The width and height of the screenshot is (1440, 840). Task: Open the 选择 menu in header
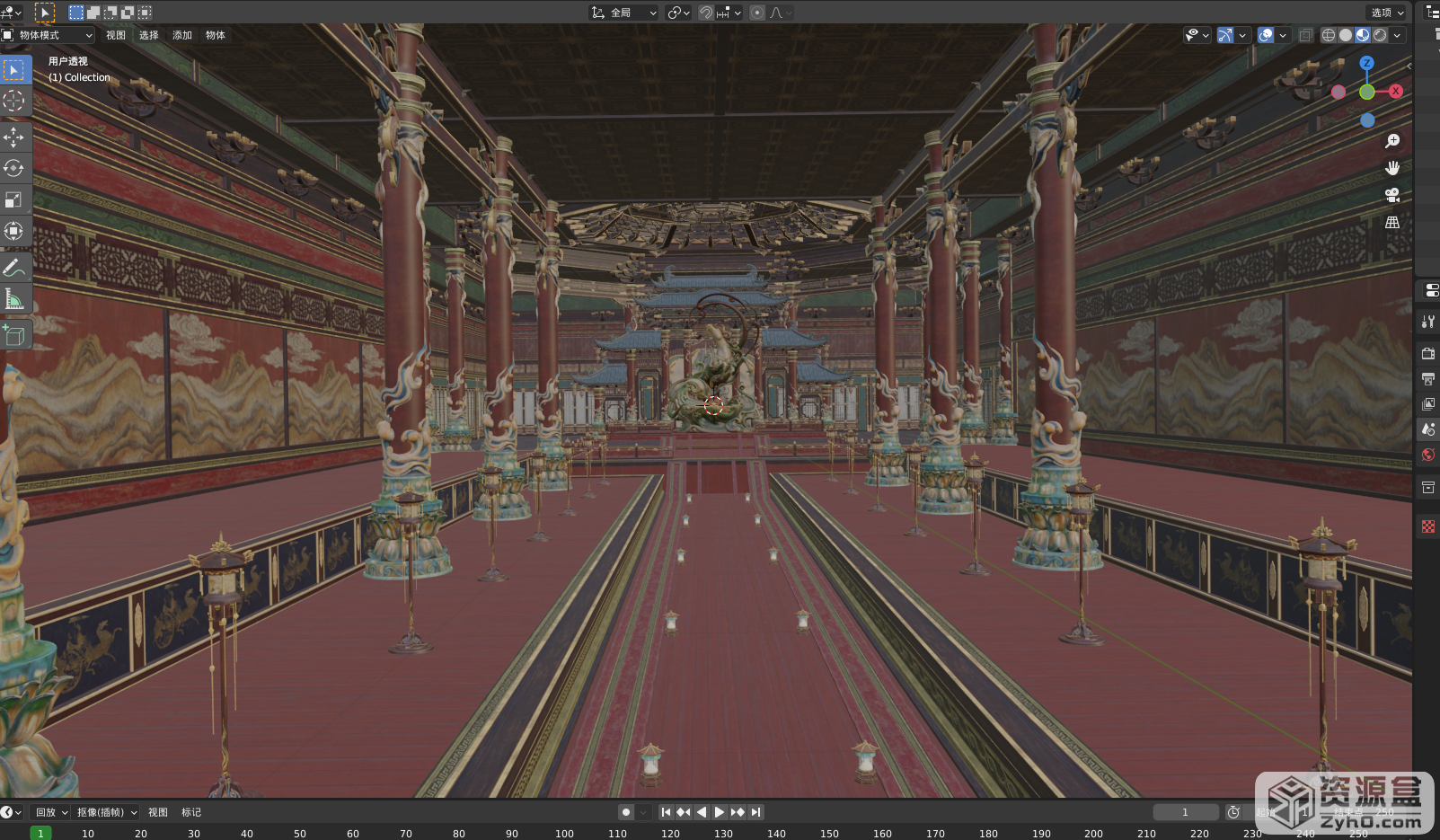(x=149, y=35)
